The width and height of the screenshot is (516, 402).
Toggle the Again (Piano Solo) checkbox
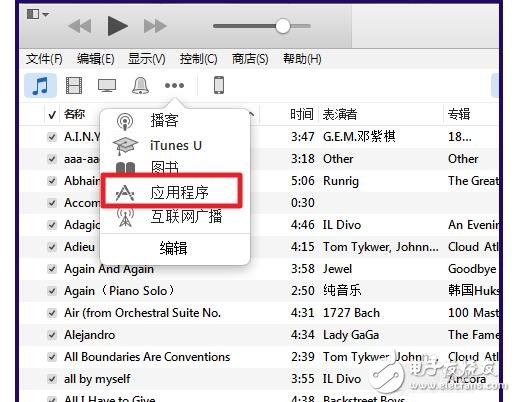pyautogui.click(x=52, y=291)
